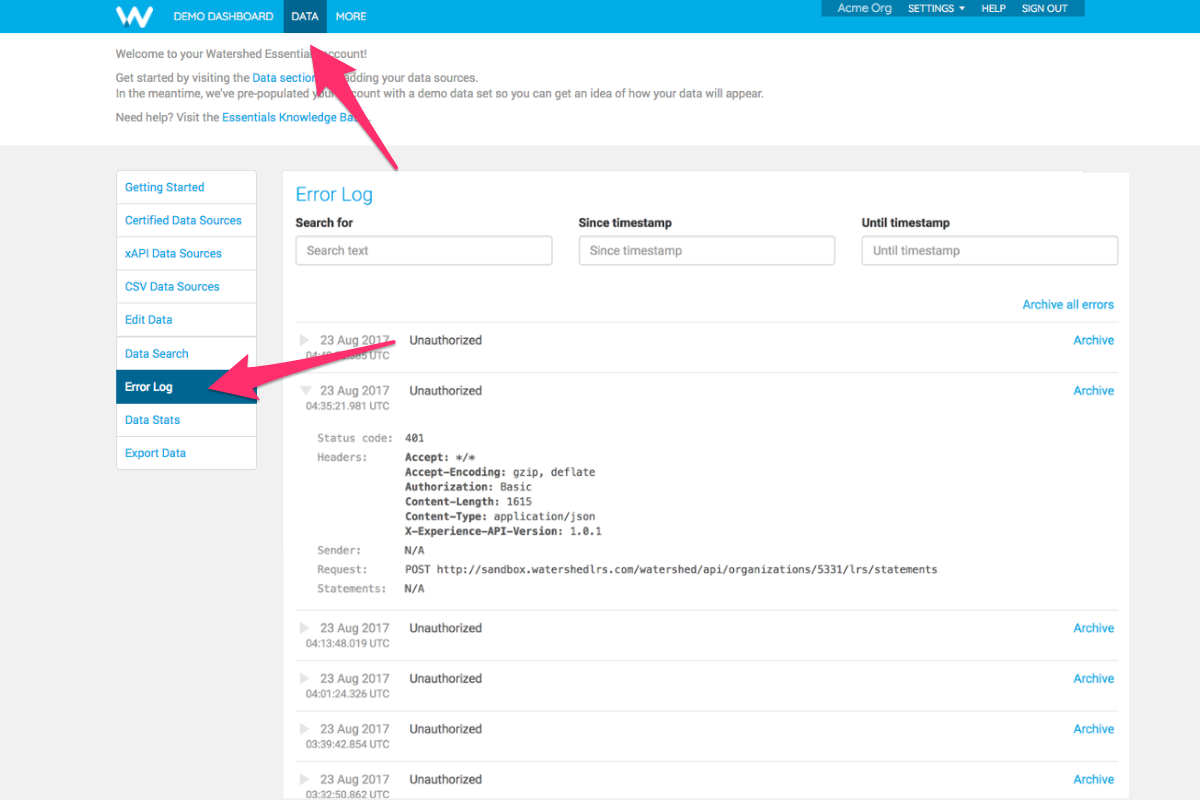The image size is (1200, 800).
Task: Expand the 03:32:50.862 UTC error entry
Action: click(305, 779)
